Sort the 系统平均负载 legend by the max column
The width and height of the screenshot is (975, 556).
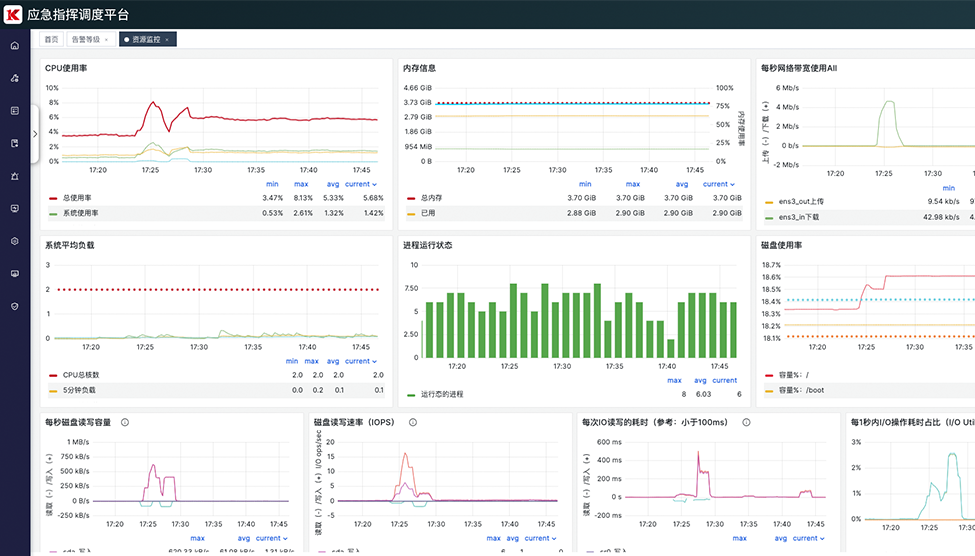(x=312, y=361)
